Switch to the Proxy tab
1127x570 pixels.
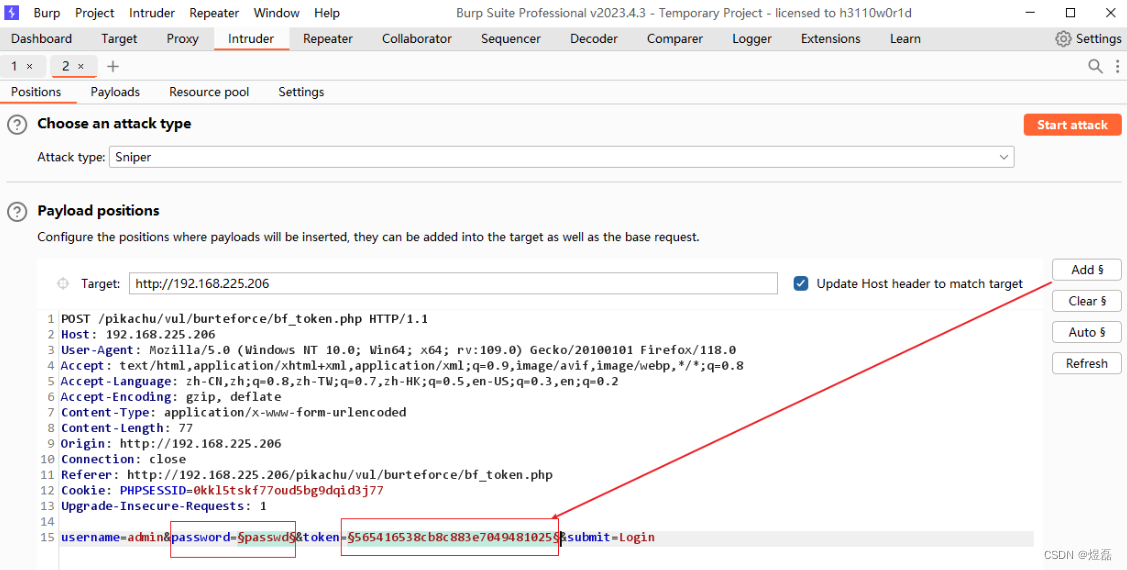tap(183, 39)
